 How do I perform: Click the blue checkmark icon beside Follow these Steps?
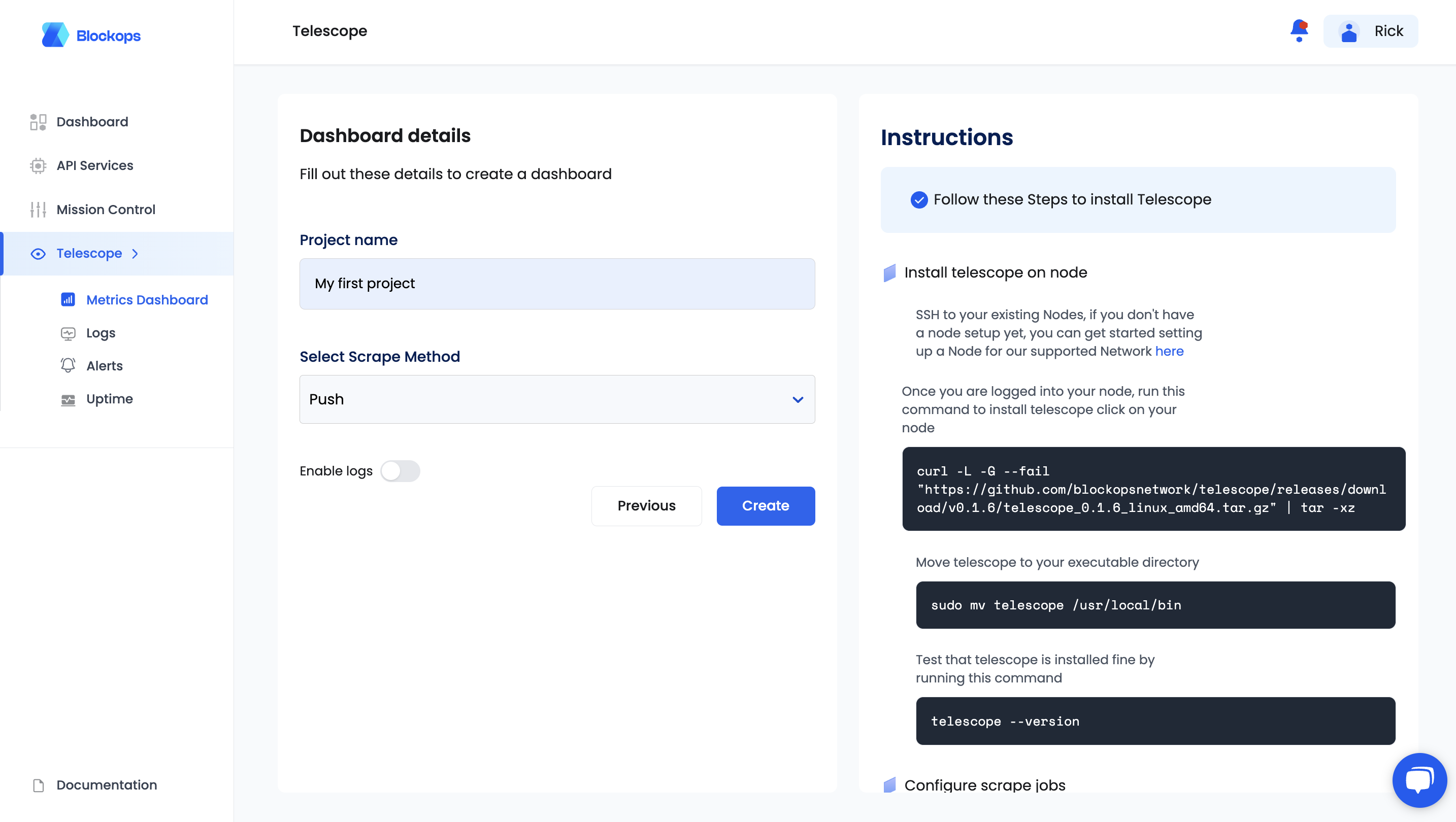pos(919,199)
